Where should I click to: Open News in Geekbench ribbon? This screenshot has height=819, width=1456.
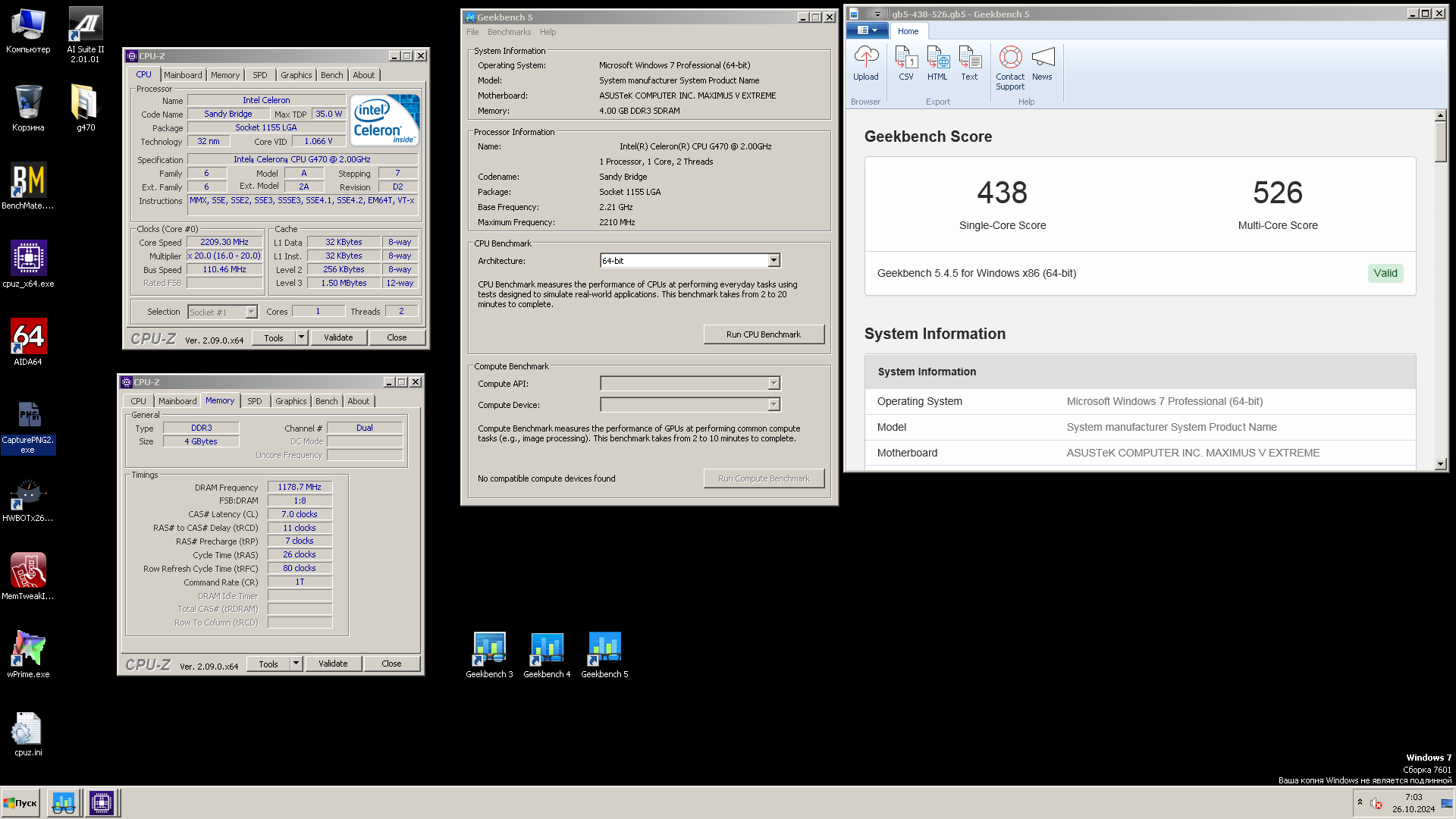[1042, 63]
